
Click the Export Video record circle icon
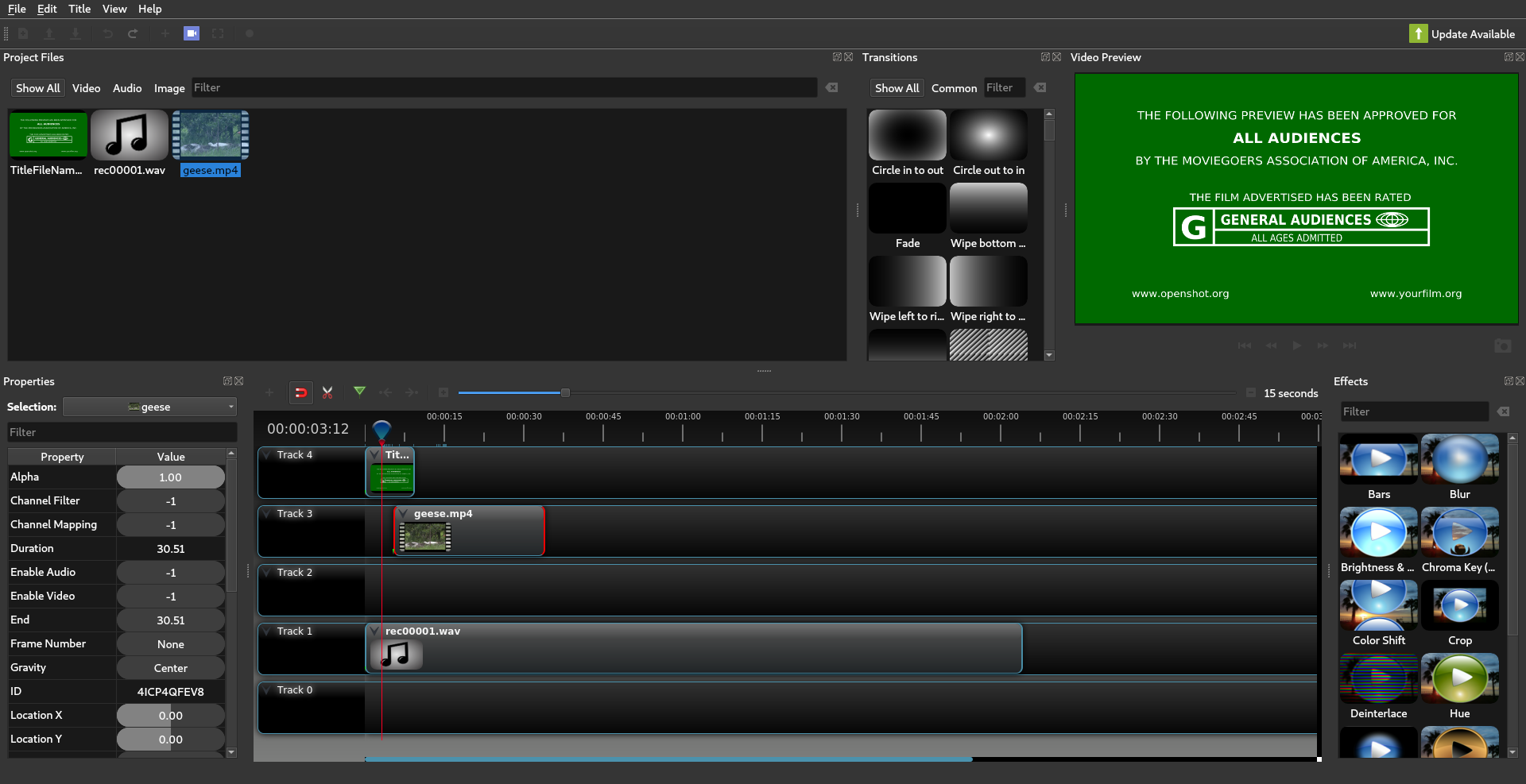click(250, 33)
